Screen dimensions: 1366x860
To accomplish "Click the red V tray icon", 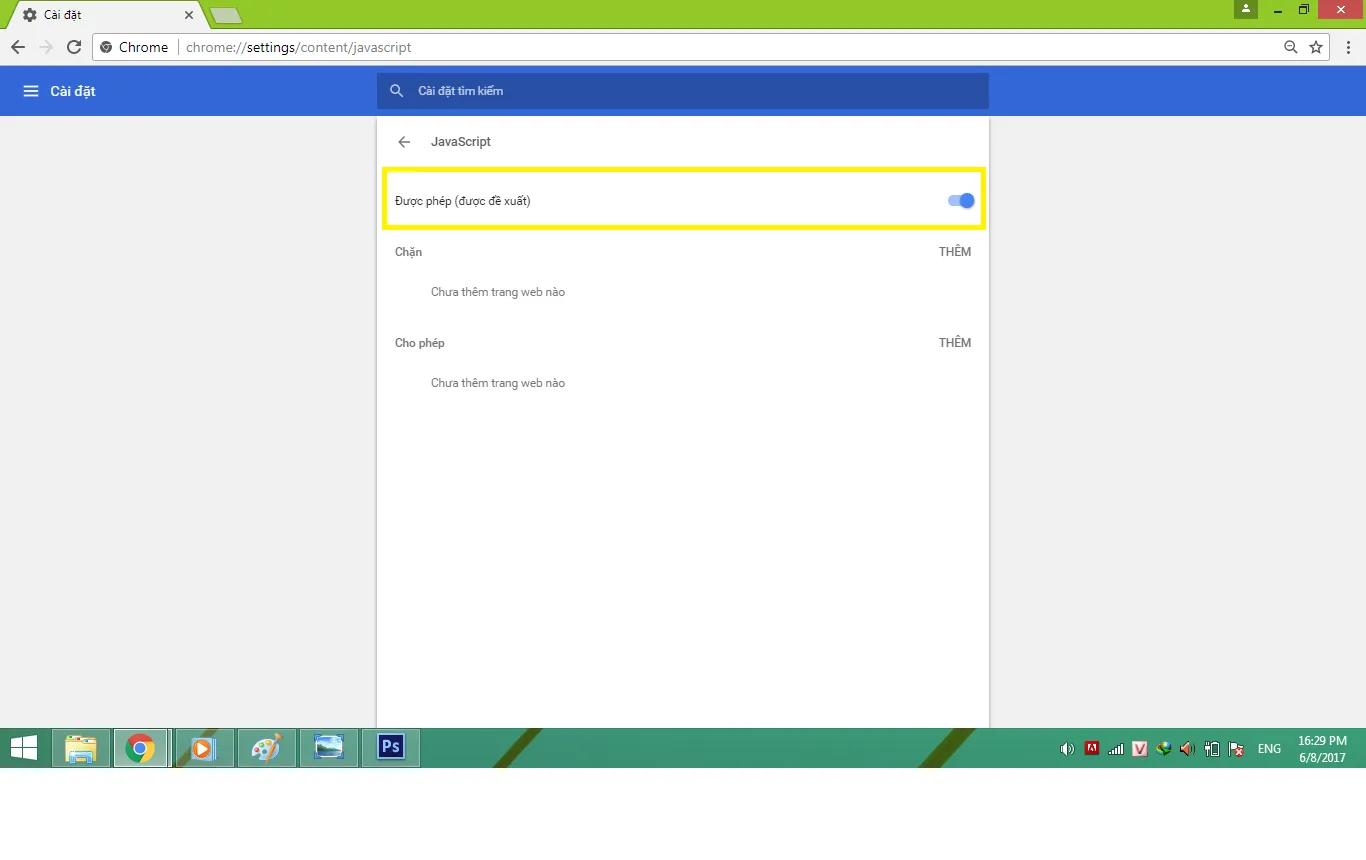I will point(1140,749).
